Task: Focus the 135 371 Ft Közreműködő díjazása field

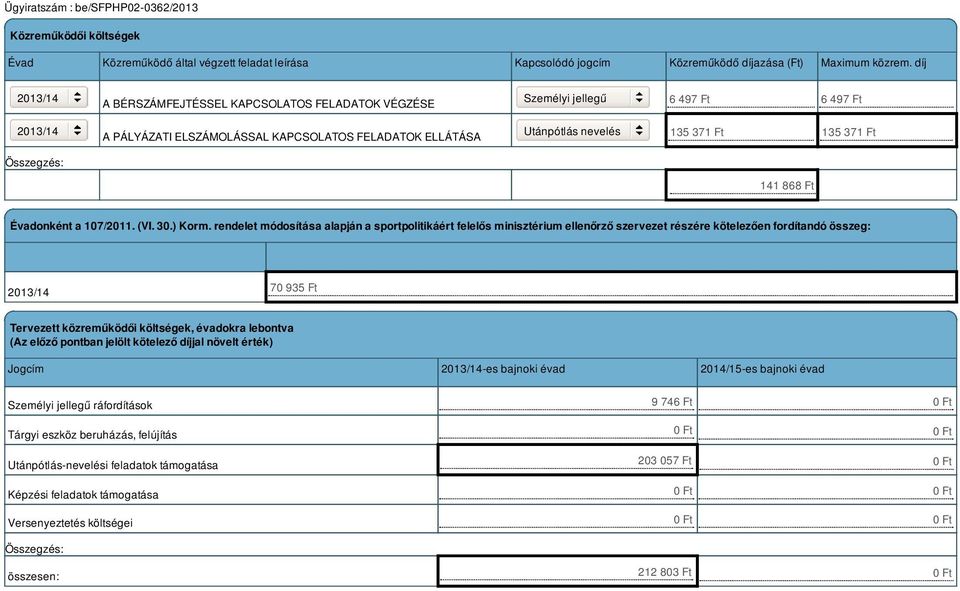Action: tap(741, 132)
